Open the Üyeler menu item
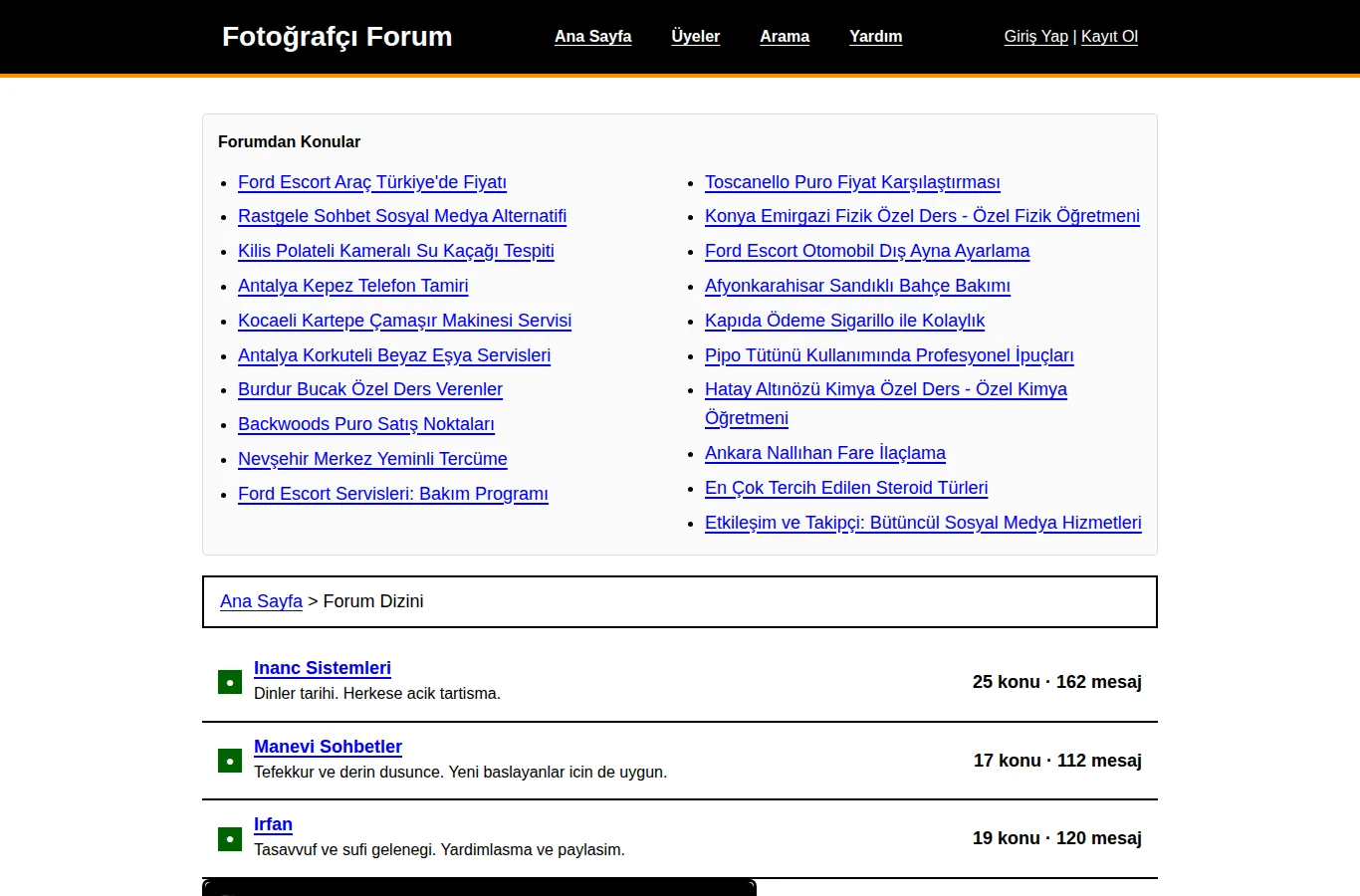1360x896 pixels. 695,37
